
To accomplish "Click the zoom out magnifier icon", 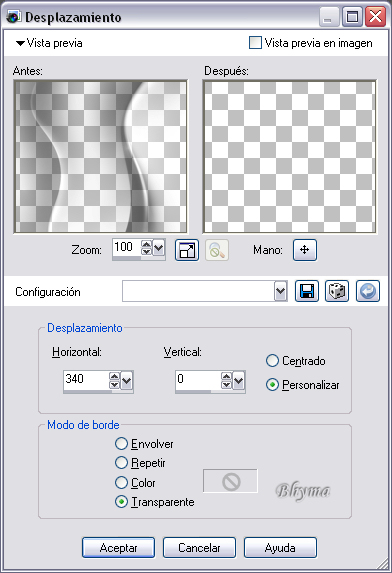I will [217, 250].
